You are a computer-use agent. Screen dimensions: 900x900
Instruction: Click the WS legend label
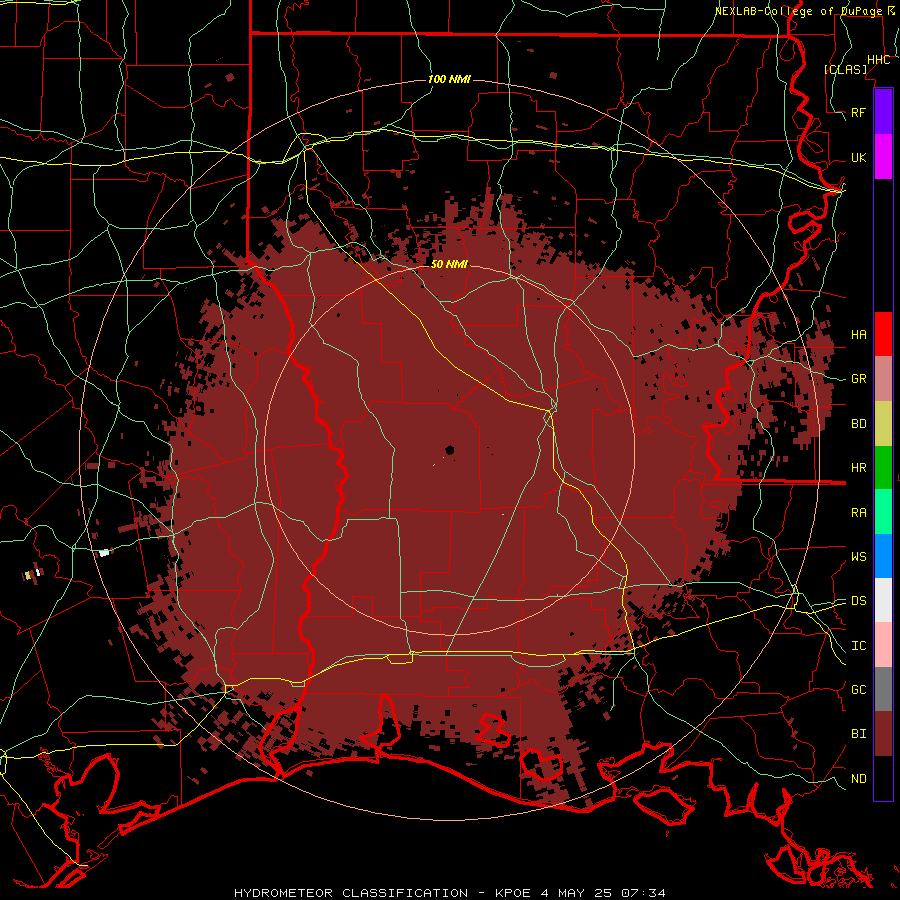pyautogui.click(x=859, y=556)
